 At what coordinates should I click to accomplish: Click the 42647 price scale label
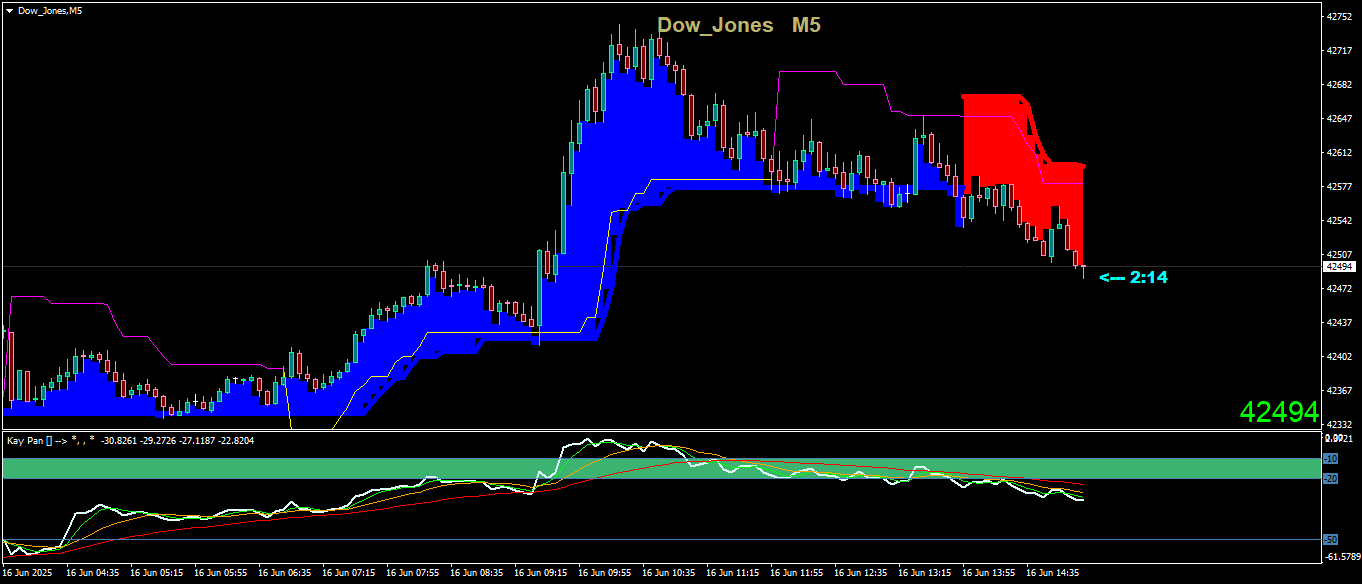1339,119
